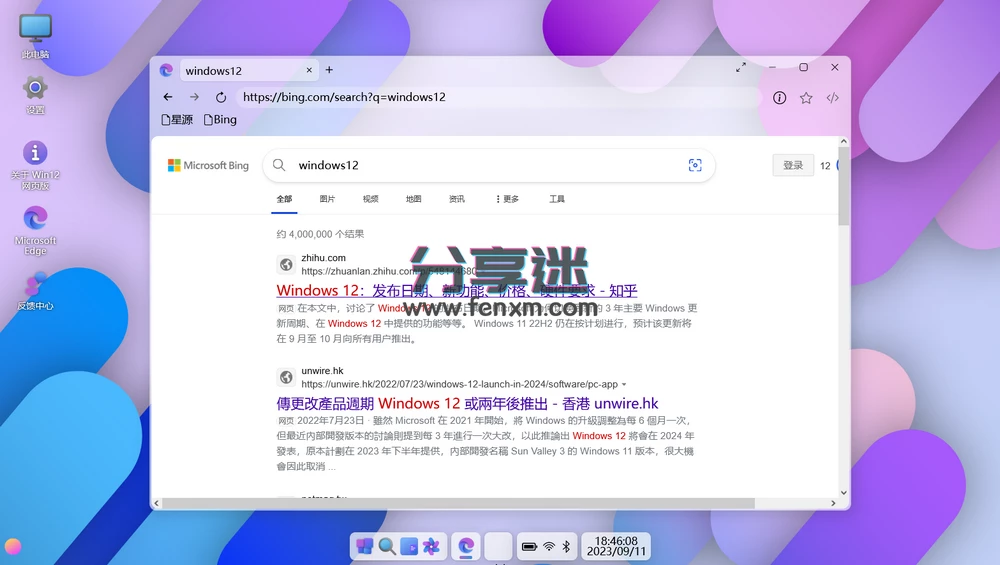The width and height of the screenshot is (1000, 565).
Task: Click the browser back arrow
Action: tap(168, 97)
